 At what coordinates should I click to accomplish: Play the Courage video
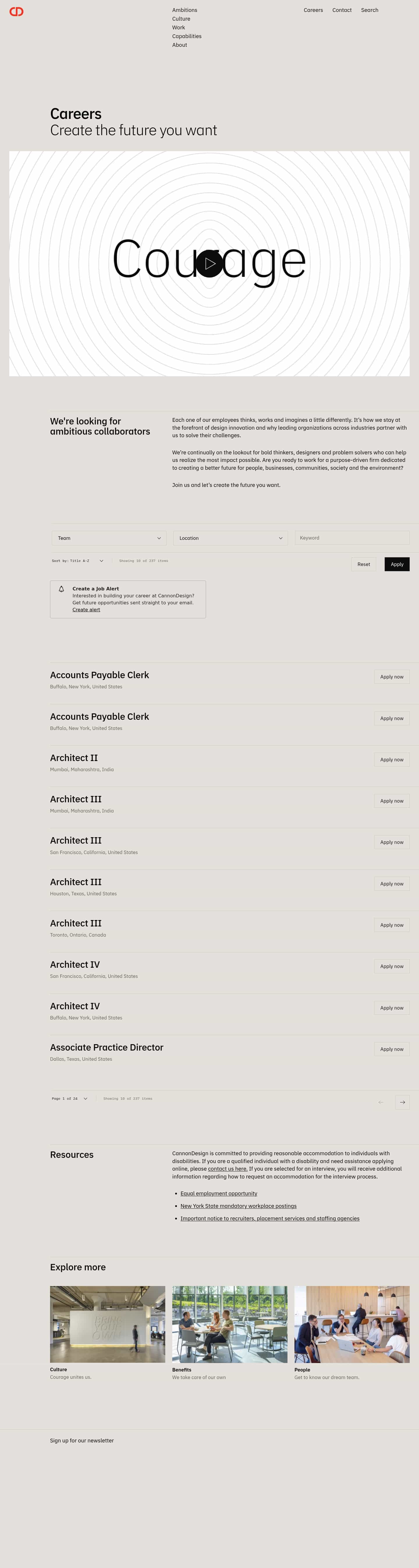[x=210, y=264]
